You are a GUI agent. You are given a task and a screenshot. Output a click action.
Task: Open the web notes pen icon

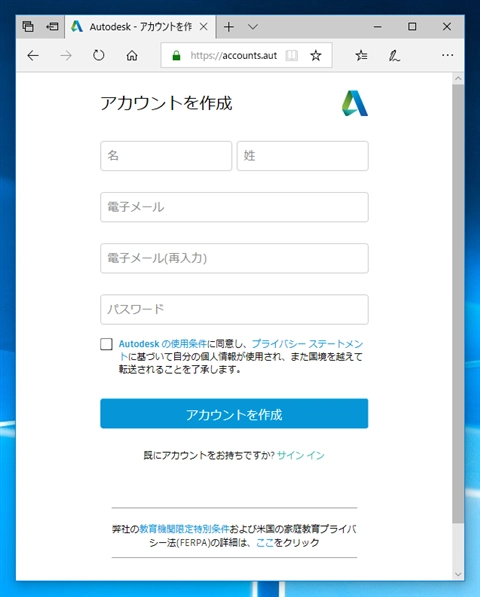pos(394,56)
